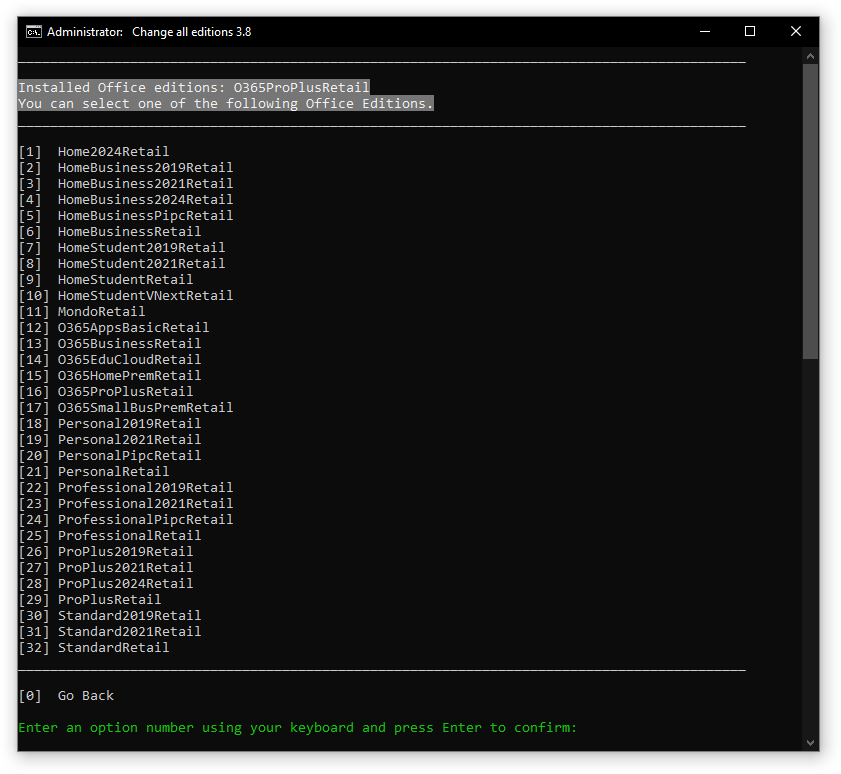The width and height of the screenshot is (841, 774).
Task: Click the Enter an option number prompt
Action: click(297, 728)
